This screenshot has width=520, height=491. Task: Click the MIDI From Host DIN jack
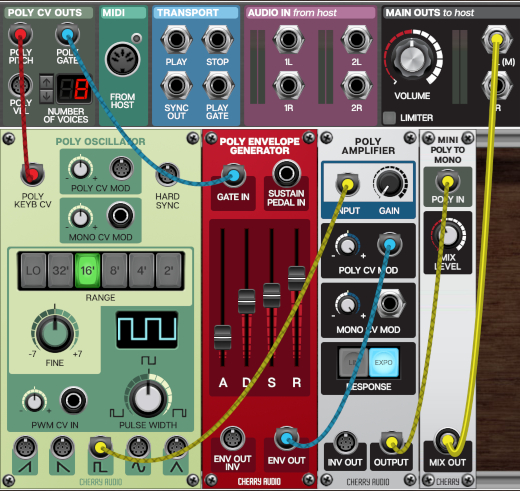[123, 59]
